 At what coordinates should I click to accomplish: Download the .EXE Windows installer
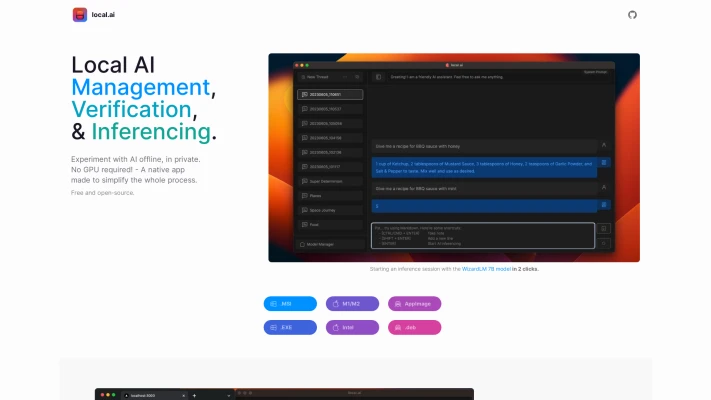pyautogui.click(x=290, y=327)
